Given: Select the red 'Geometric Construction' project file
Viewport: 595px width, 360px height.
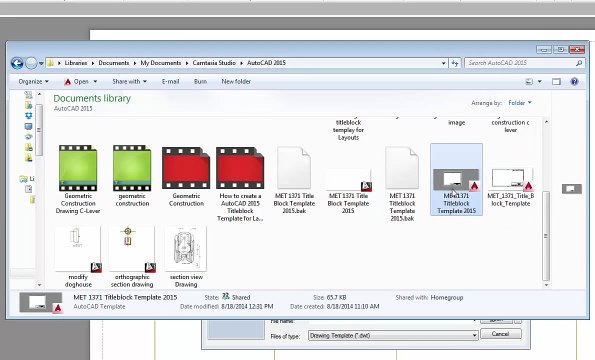Looking at the screenshot, I should 186,176.
